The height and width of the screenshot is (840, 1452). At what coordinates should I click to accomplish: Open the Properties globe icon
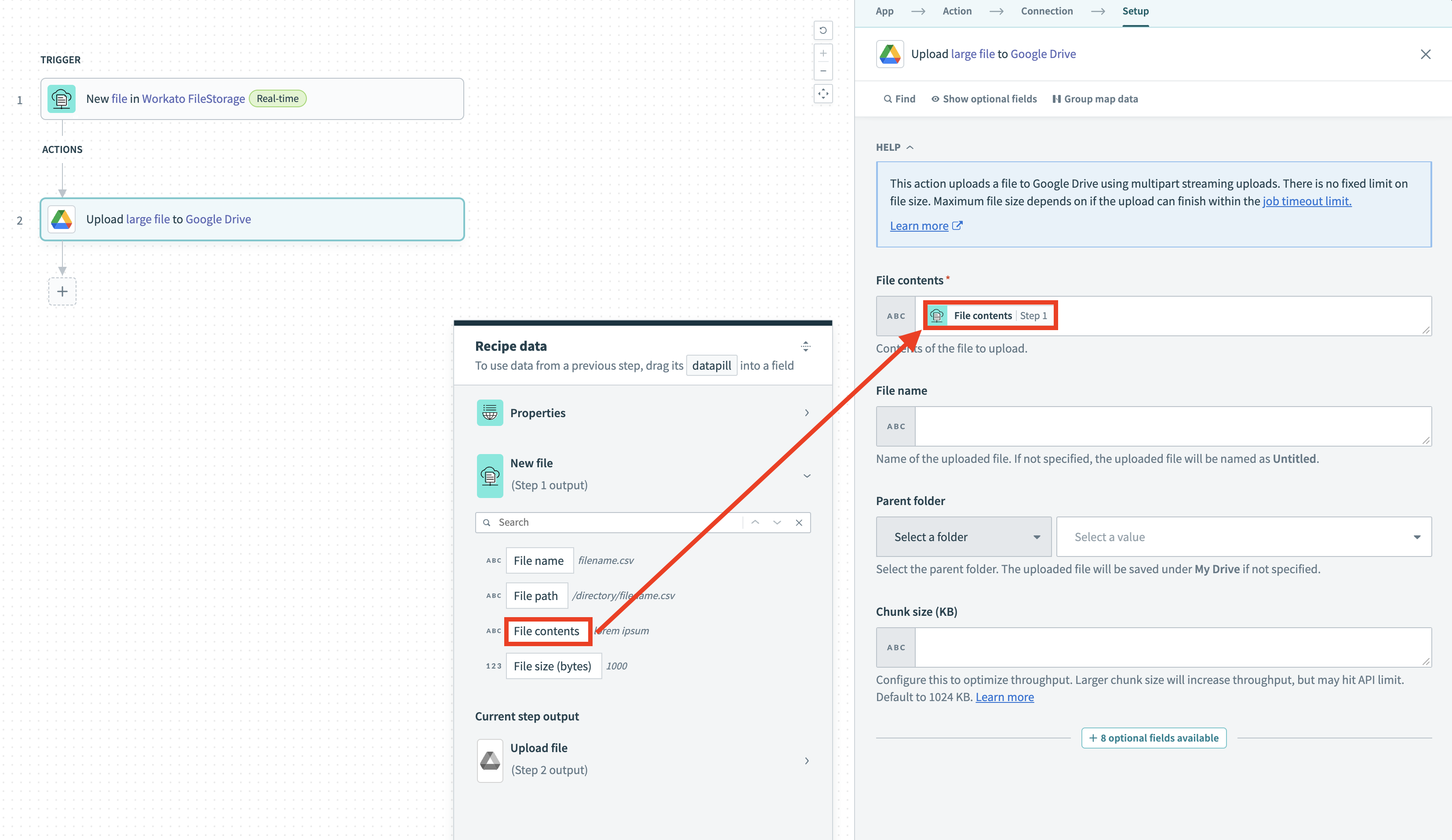point(490,412)
